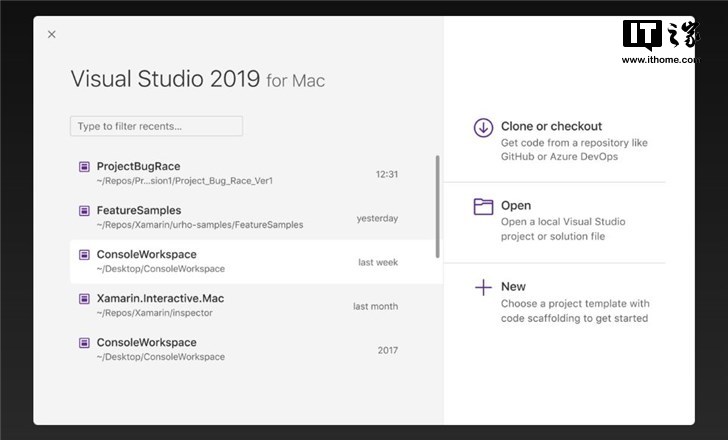Screen dimensions: 728x440
Task: Click the Clone or checkout download arrow icon
Action: (x=483, y=127)
